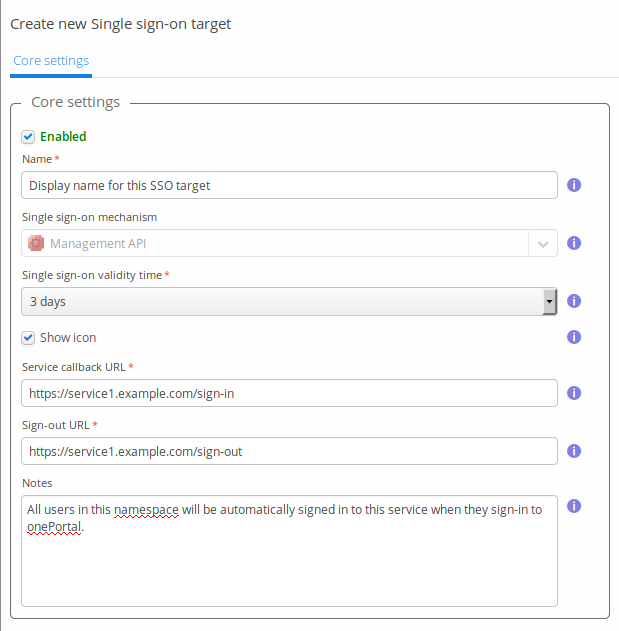619x631 pixels.
Task: Click the Sign-out URL input field
Action: coord(289,451)
